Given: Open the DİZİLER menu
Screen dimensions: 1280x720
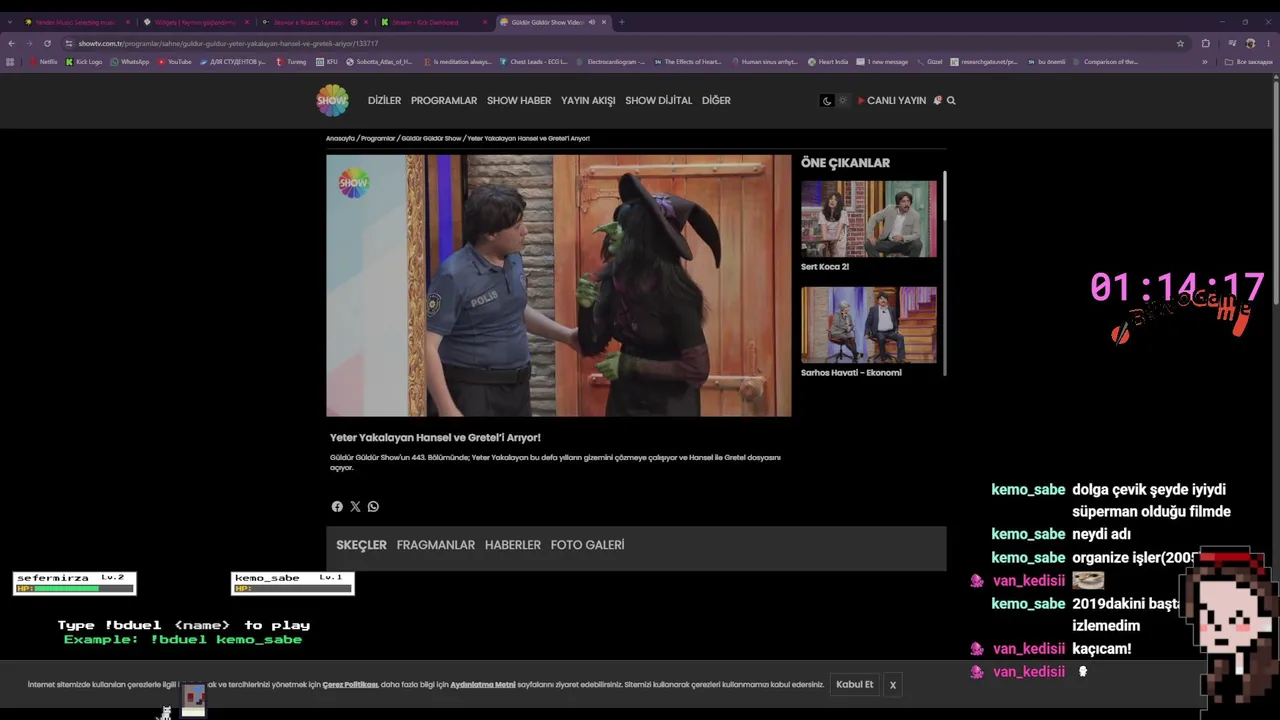Looking at the screenshot, I should coord(384,101).
